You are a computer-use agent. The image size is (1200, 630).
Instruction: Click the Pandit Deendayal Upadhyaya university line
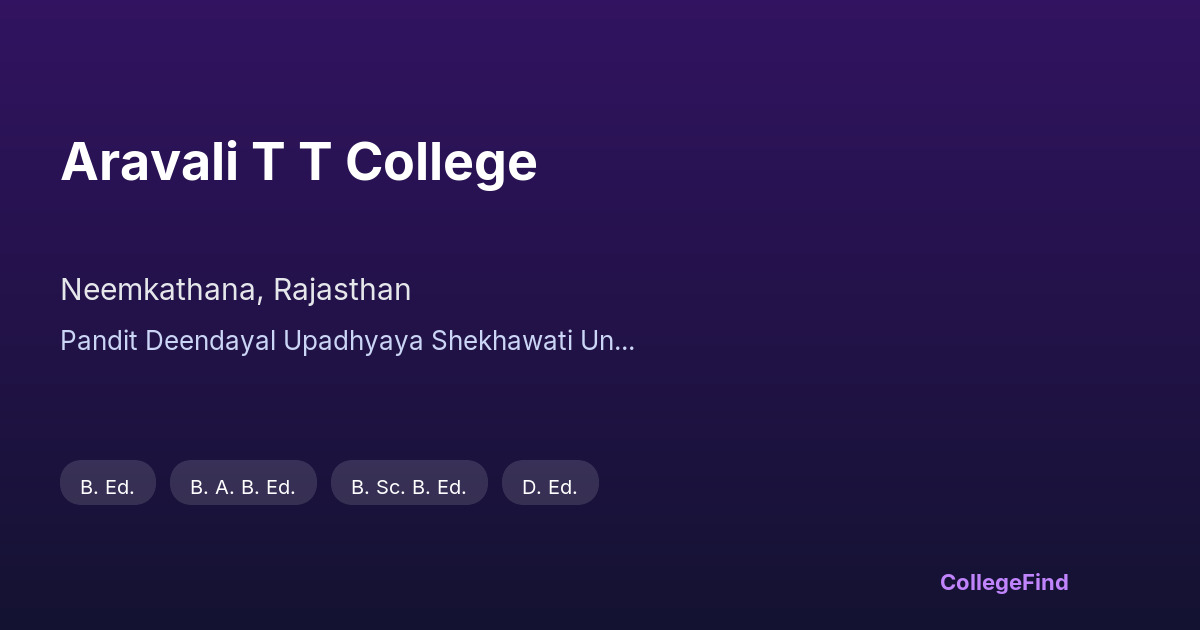(346, 341)
